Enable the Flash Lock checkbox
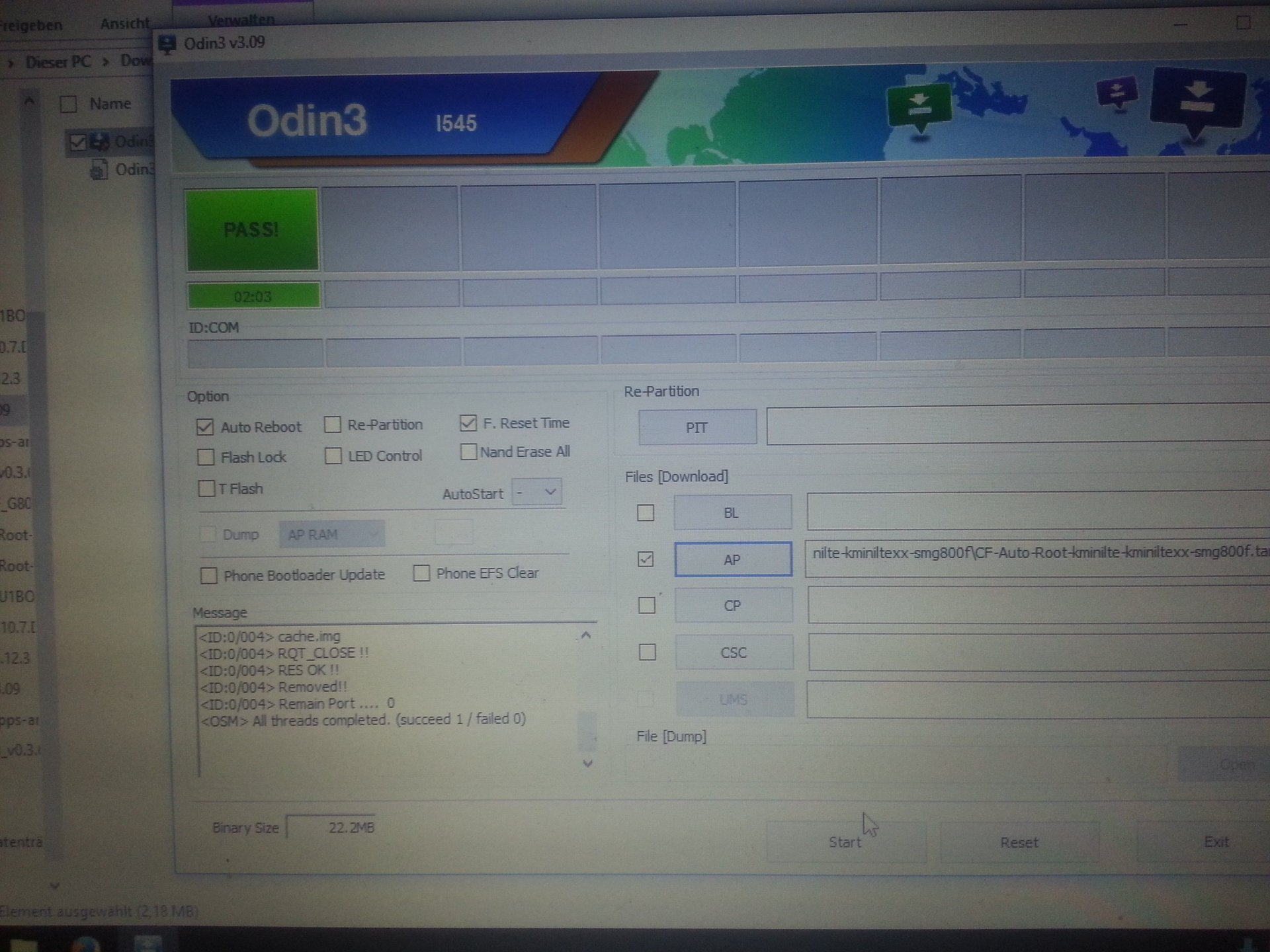The width and height of the screenshot is (1270, 952). pos(206,457)
